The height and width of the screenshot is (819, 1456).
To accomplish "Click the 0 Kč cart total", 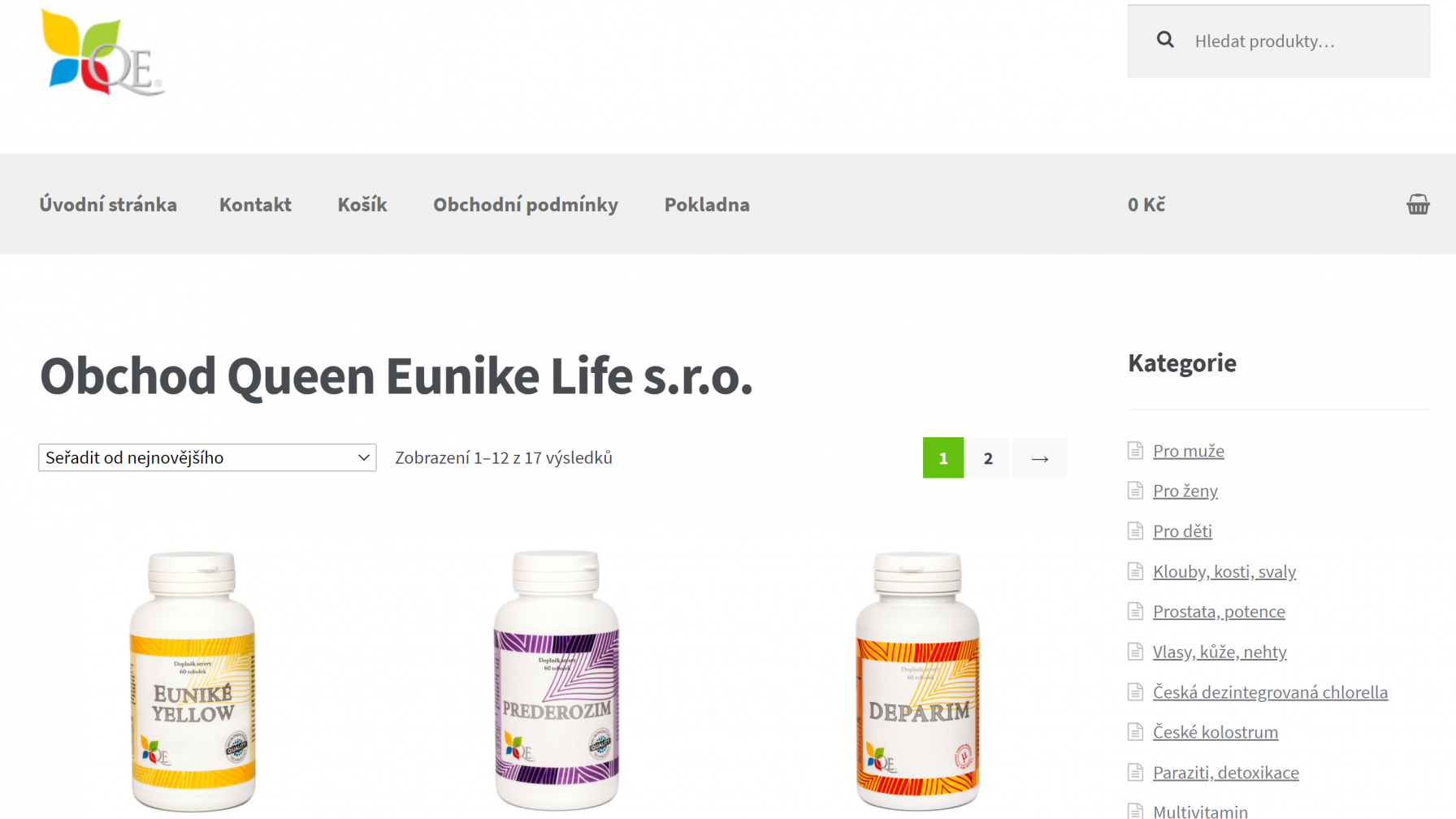I will [x=1146, y=205].
